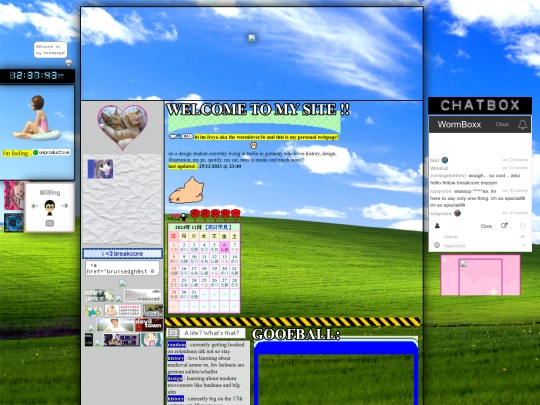Click the 'a href bruisedgh0st' code text box

pyautogui.click(x=122, y=268)
